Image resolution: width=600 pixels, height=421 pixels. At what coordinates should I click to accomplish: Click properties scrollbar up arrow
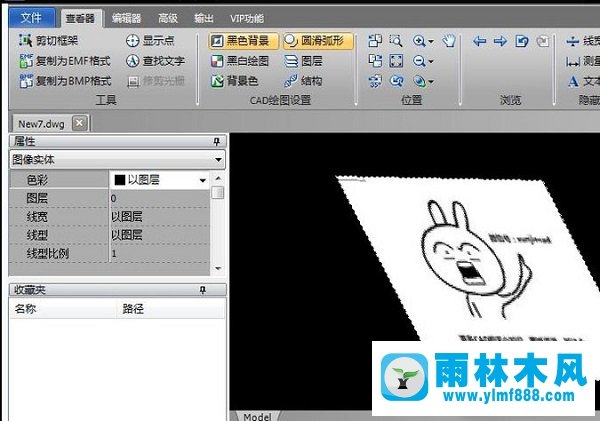tap(218, 178)
